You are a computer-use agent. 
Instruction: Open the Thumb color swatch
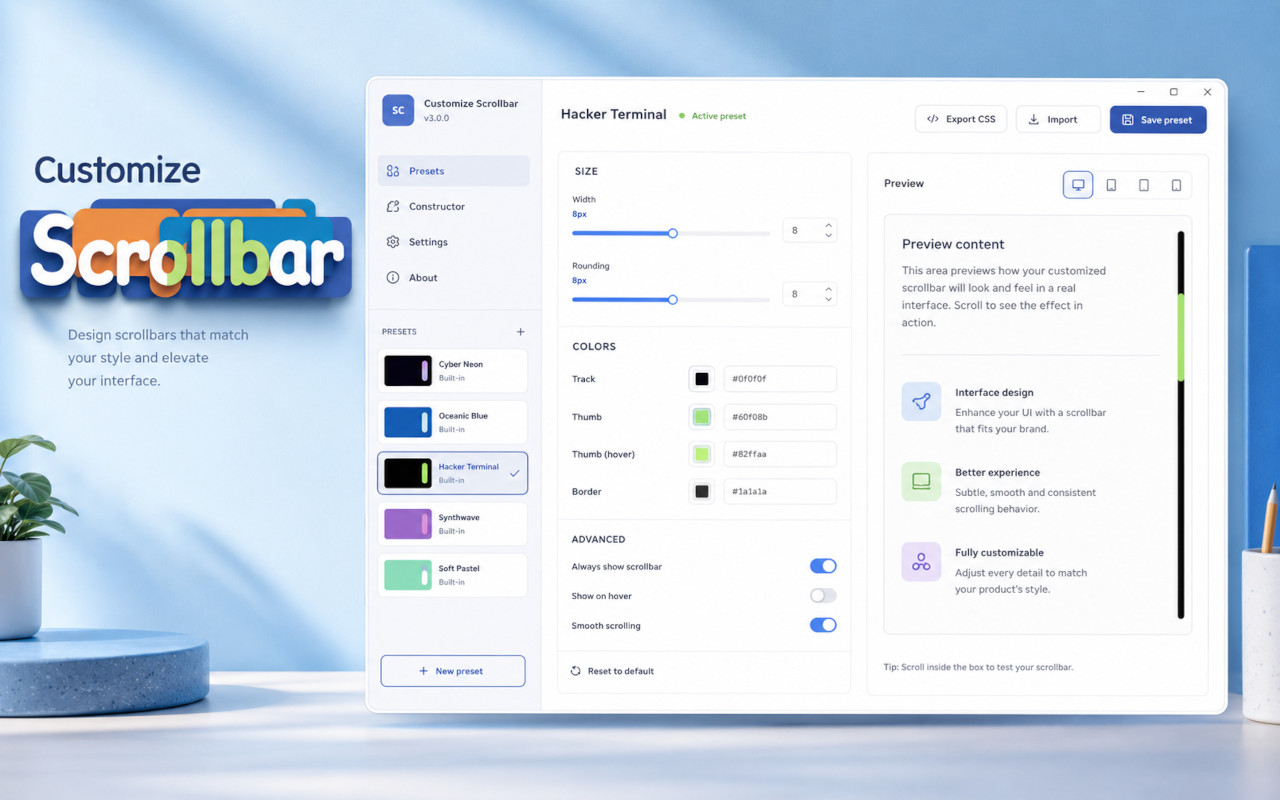pyautogui.click(x=702, y=417)
